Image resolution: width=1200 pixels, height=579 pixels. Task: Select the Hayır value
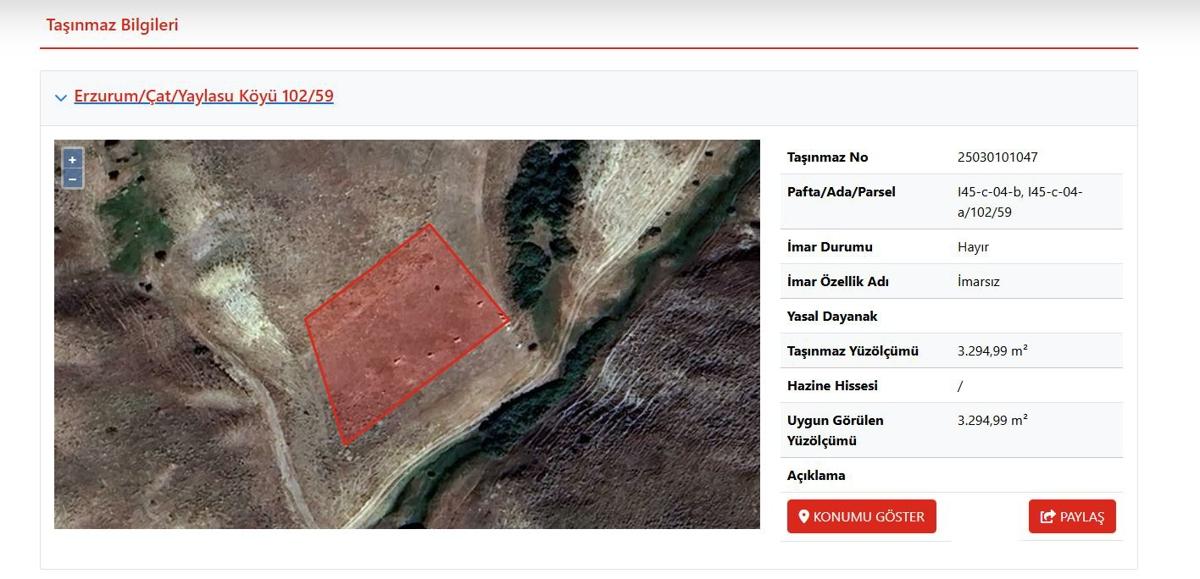[x=973, y=247]
